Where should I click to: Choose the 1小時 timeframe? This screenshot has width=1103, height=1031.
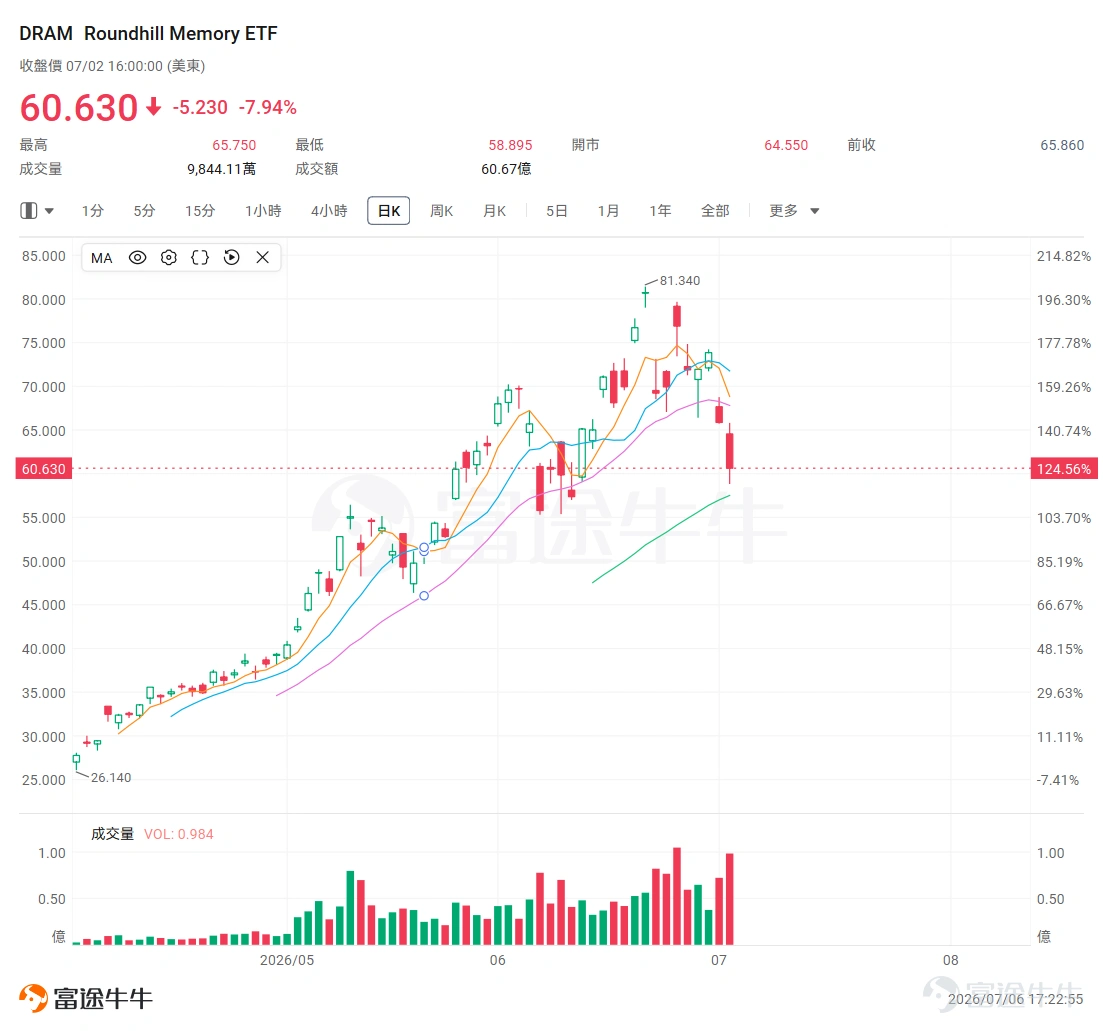click(x=263, y=210)
